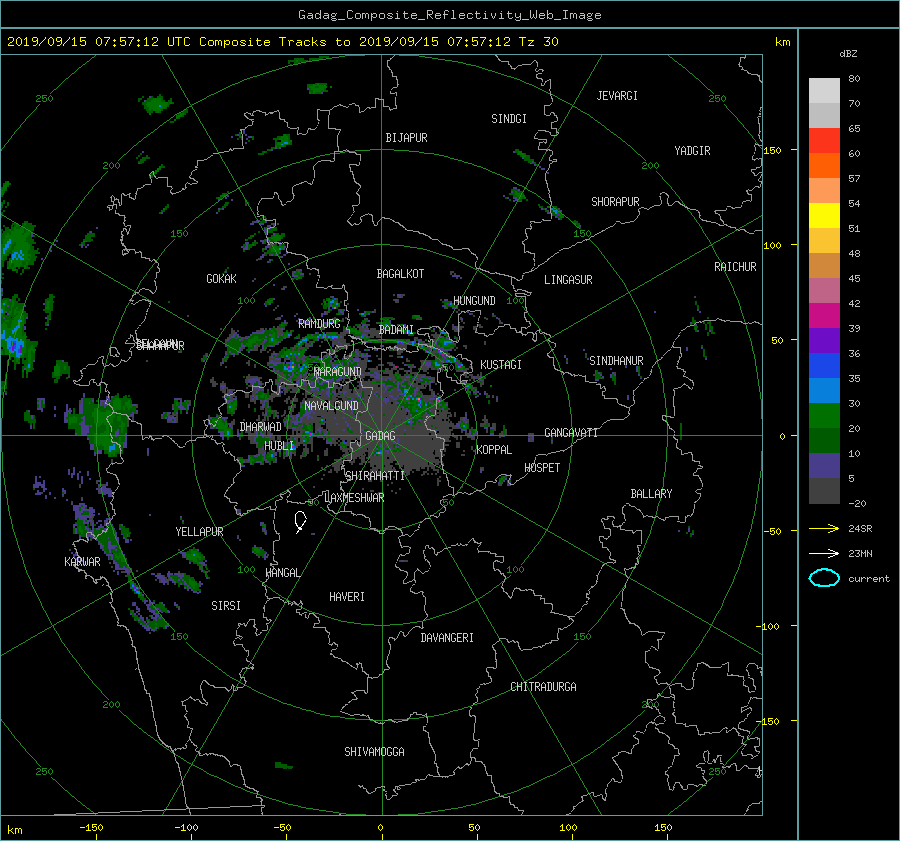900x841 pixels.
Task: Select the LAXMESHWAR city label
Action: coord(354,498)
